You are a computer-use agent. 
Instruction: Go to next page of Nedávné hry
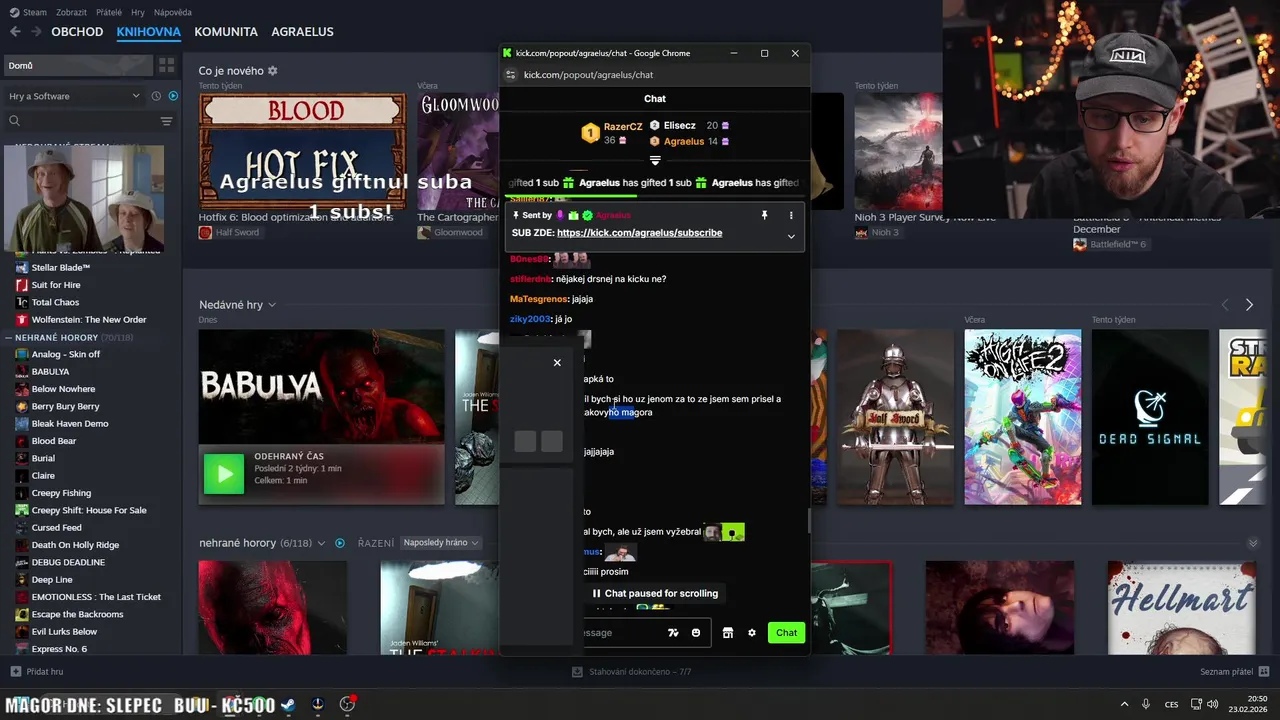click(1249, 305)
